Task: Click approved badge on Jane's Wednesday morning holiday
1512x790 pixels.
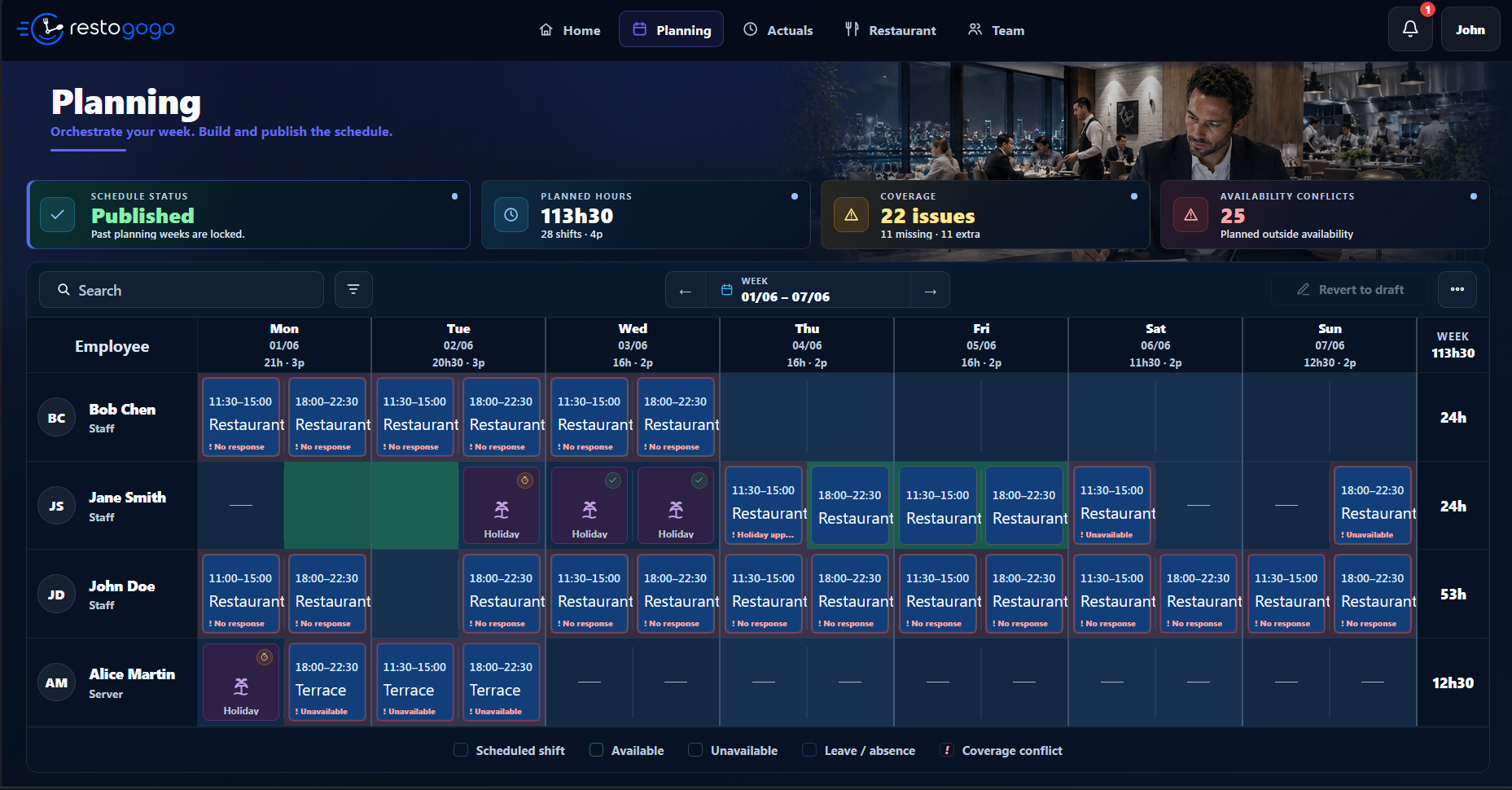Action: 613,481
